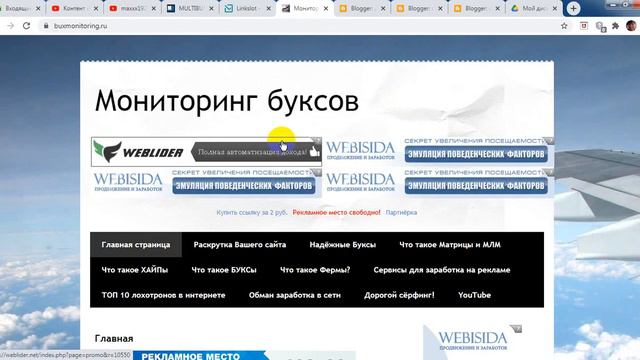Viewport: 640px width, 360px height.
Task: Open 'Раскрутка Вашего сайта' menu item
Action: tap(240, 244)
